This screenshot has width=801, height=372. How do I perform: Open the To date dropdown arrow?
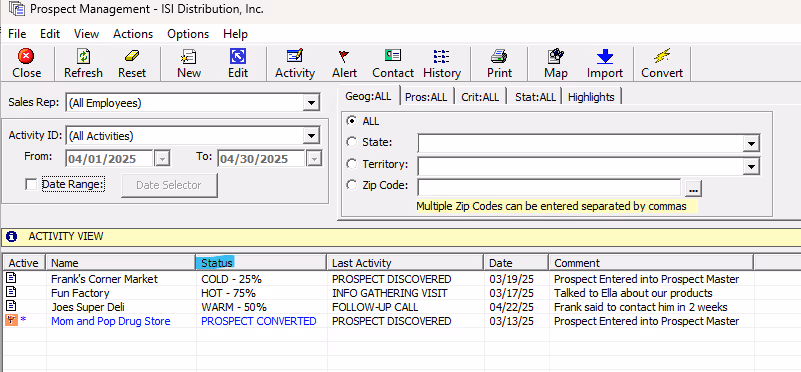pyautogui.click(x=314, y=159)
